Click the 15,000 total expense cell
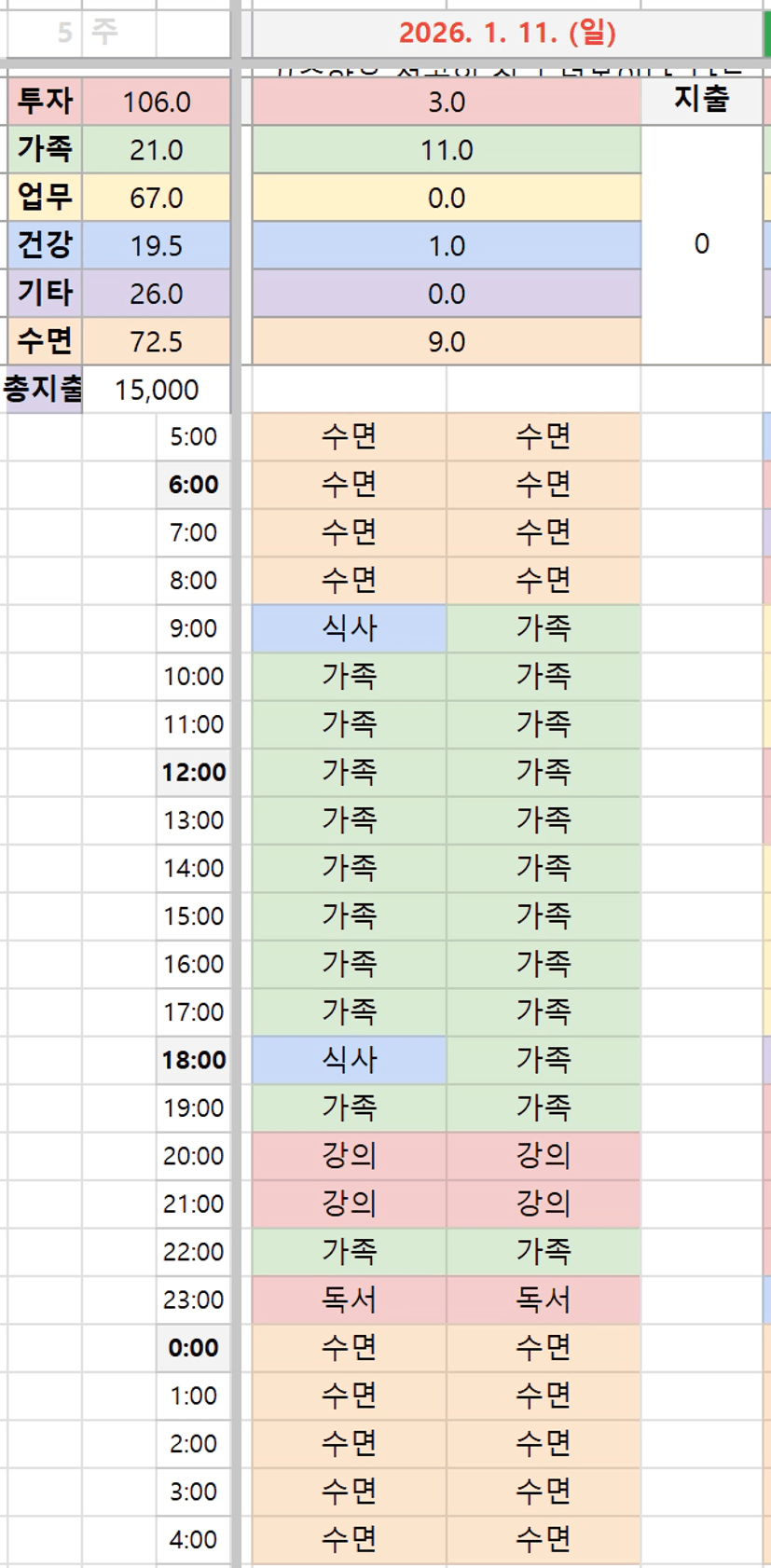The image size is (771, 1568). click(157, 389)
